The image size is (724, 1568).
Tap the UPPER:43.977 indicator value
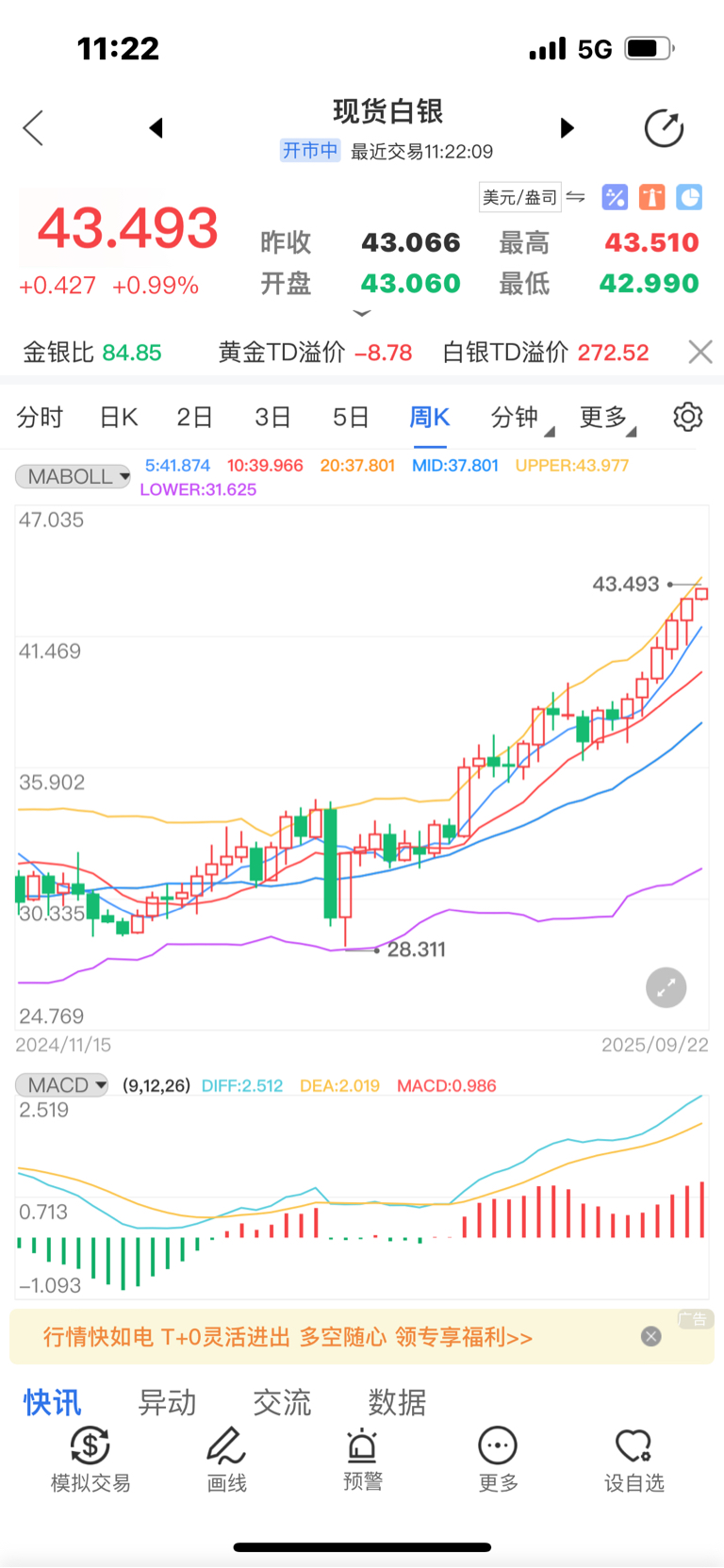click(x=571, y=465)
